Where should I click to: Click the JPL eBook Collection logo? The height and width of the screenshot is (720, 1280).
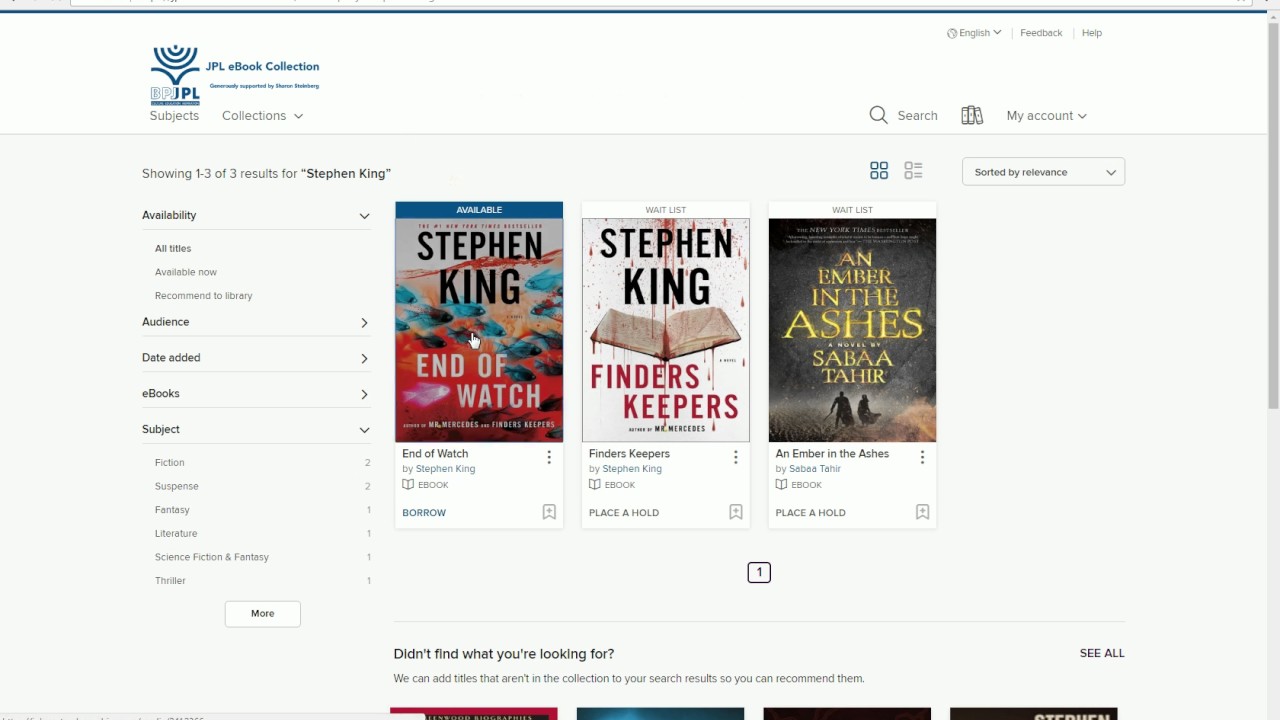click(x=235, y=74)
